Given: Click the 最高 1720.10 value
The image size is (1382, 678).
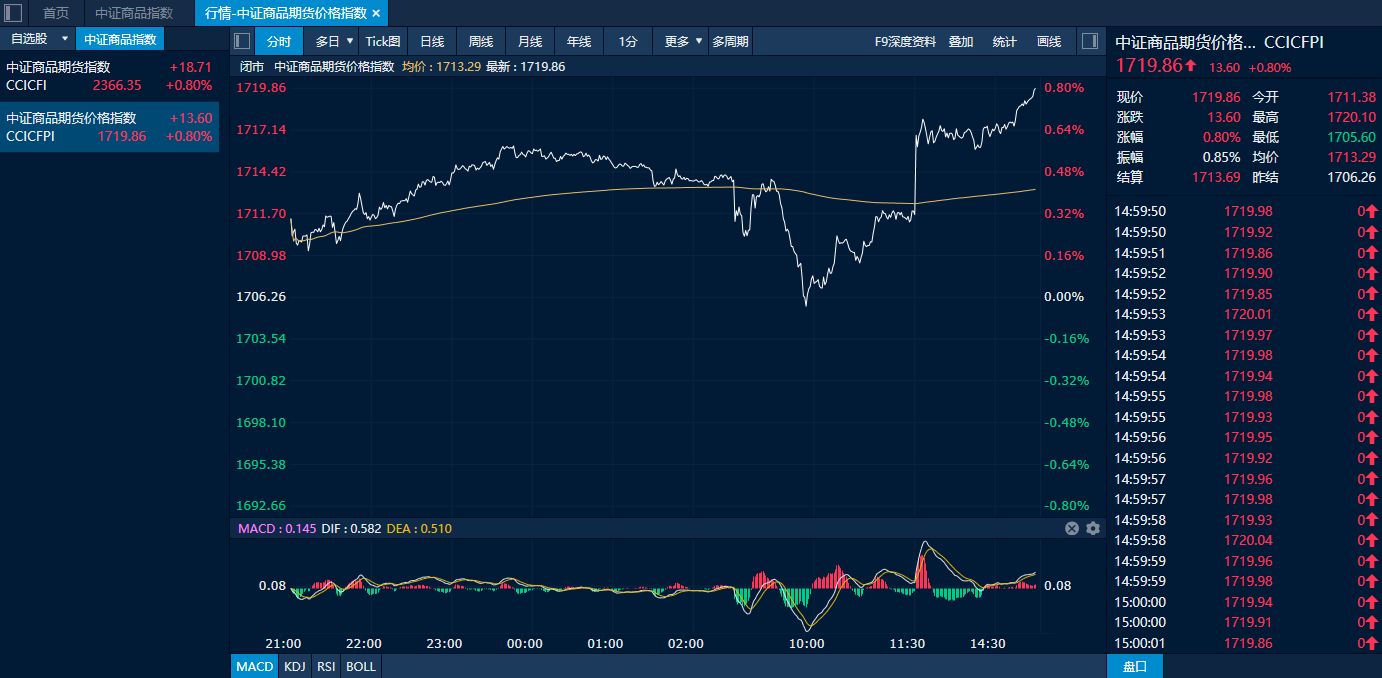Looking at the screenshot, I should [1352, 117].
